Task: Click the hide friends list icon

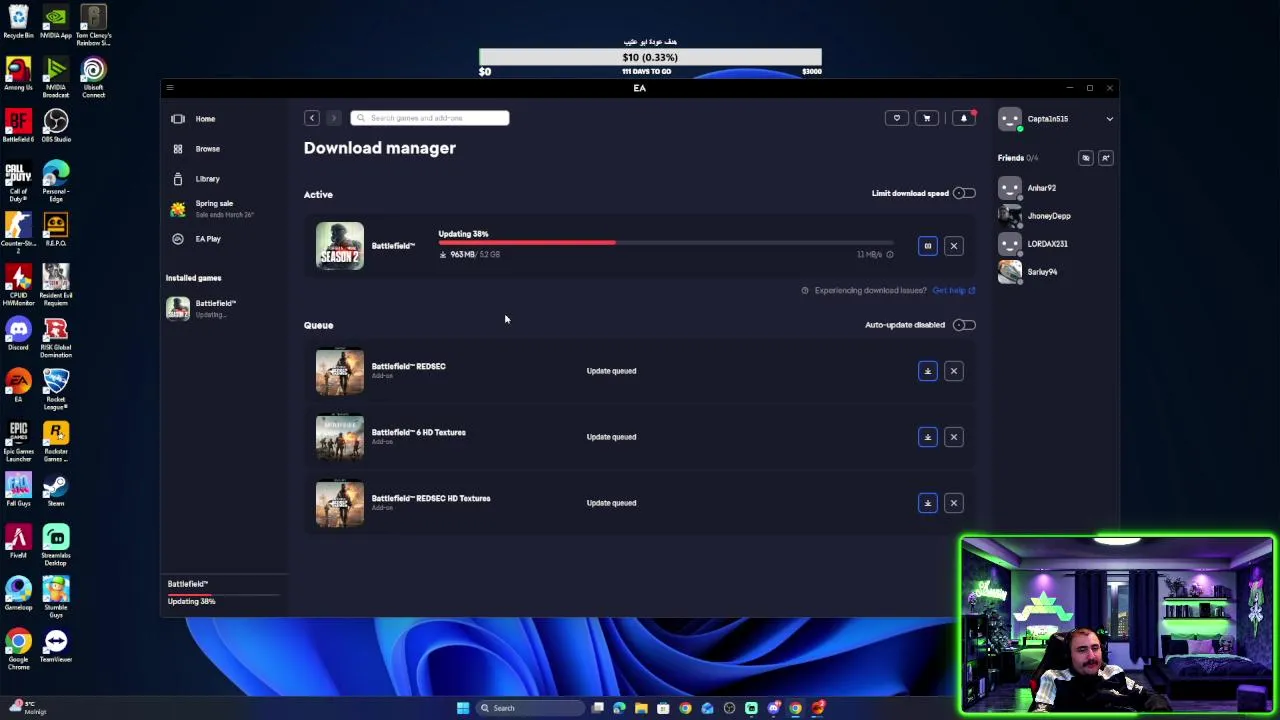Action: coord(1085,158)
